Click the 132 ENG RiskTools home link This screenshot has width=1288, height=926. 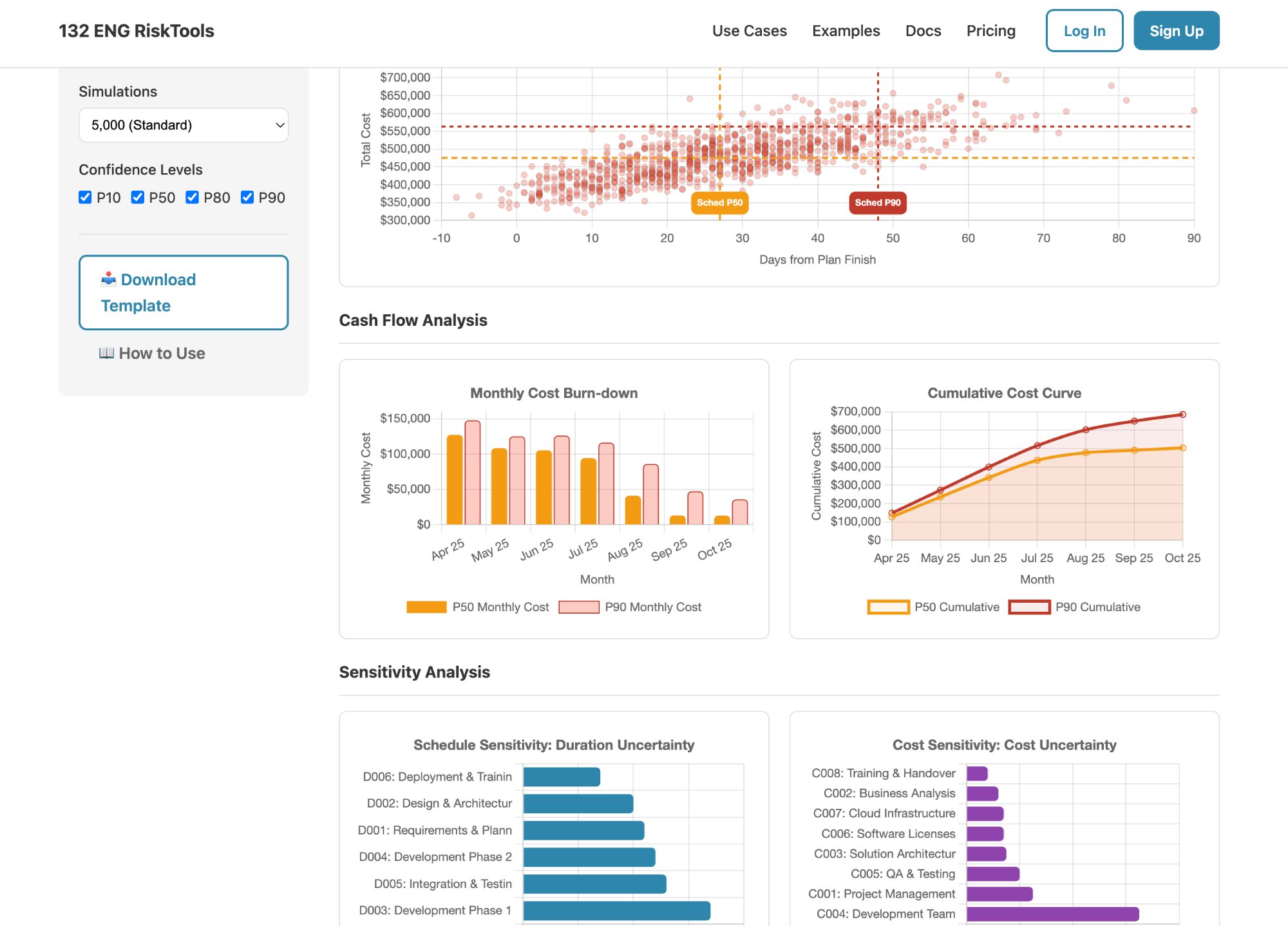137,30
